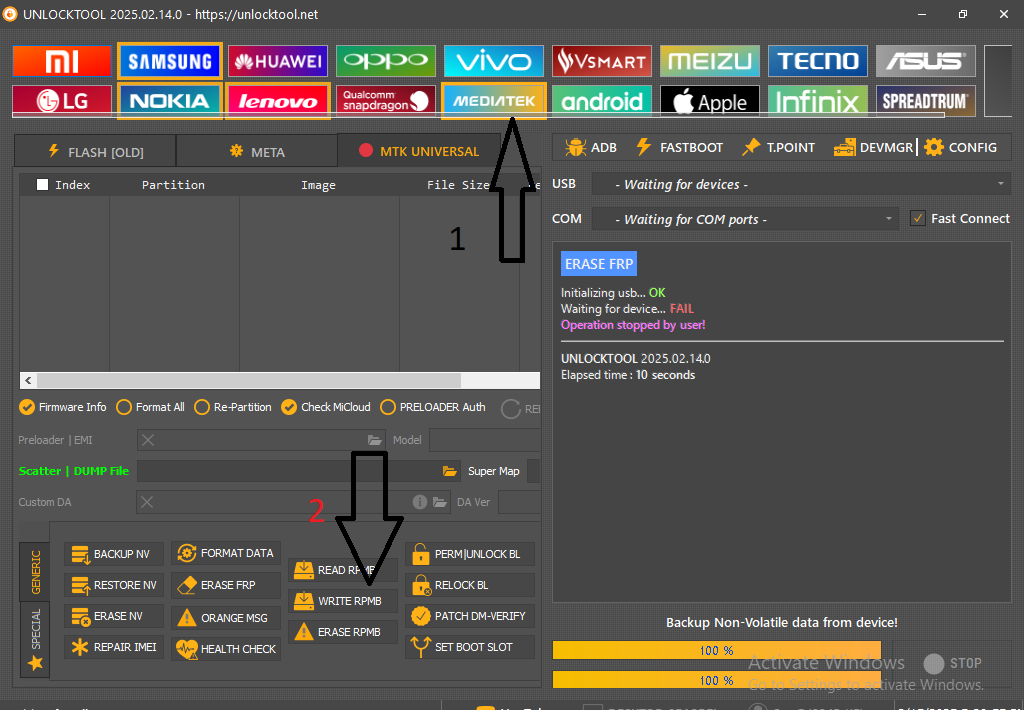
Task: Browse for Scatter file folder icon
Action: [450, 471]
